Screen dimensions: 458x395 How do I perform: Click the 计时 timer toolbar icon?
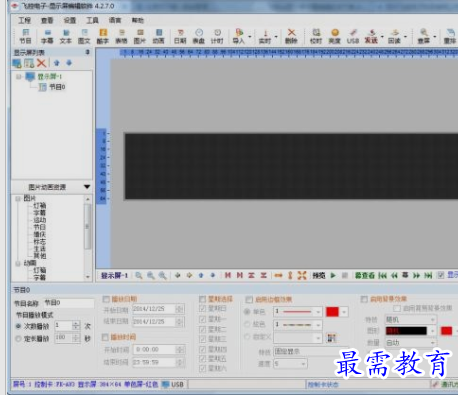(217, 36)
